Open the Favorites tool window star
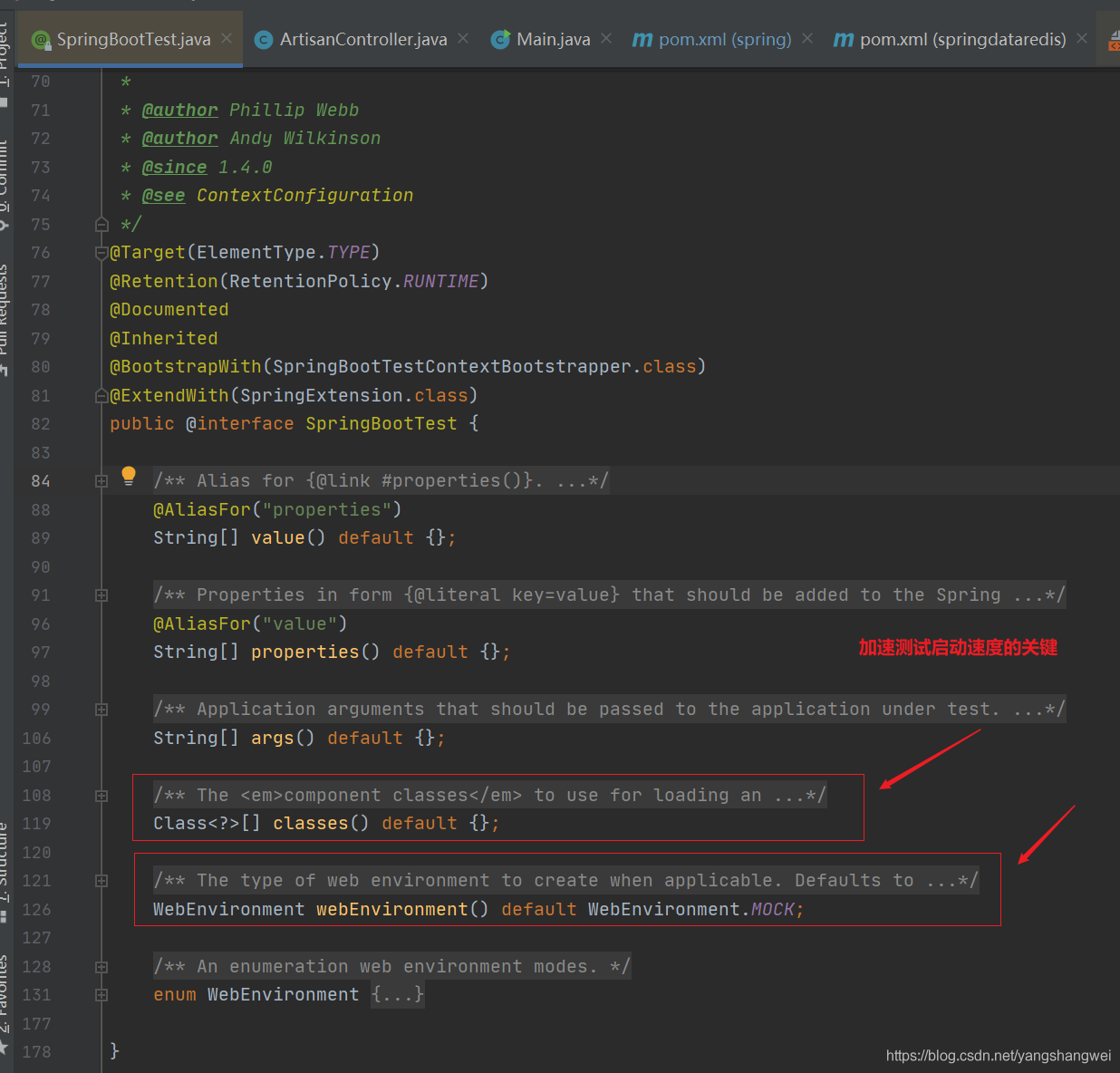Image resolution: width=1120 pixels, height=1073 pixels. point(5,1048)
